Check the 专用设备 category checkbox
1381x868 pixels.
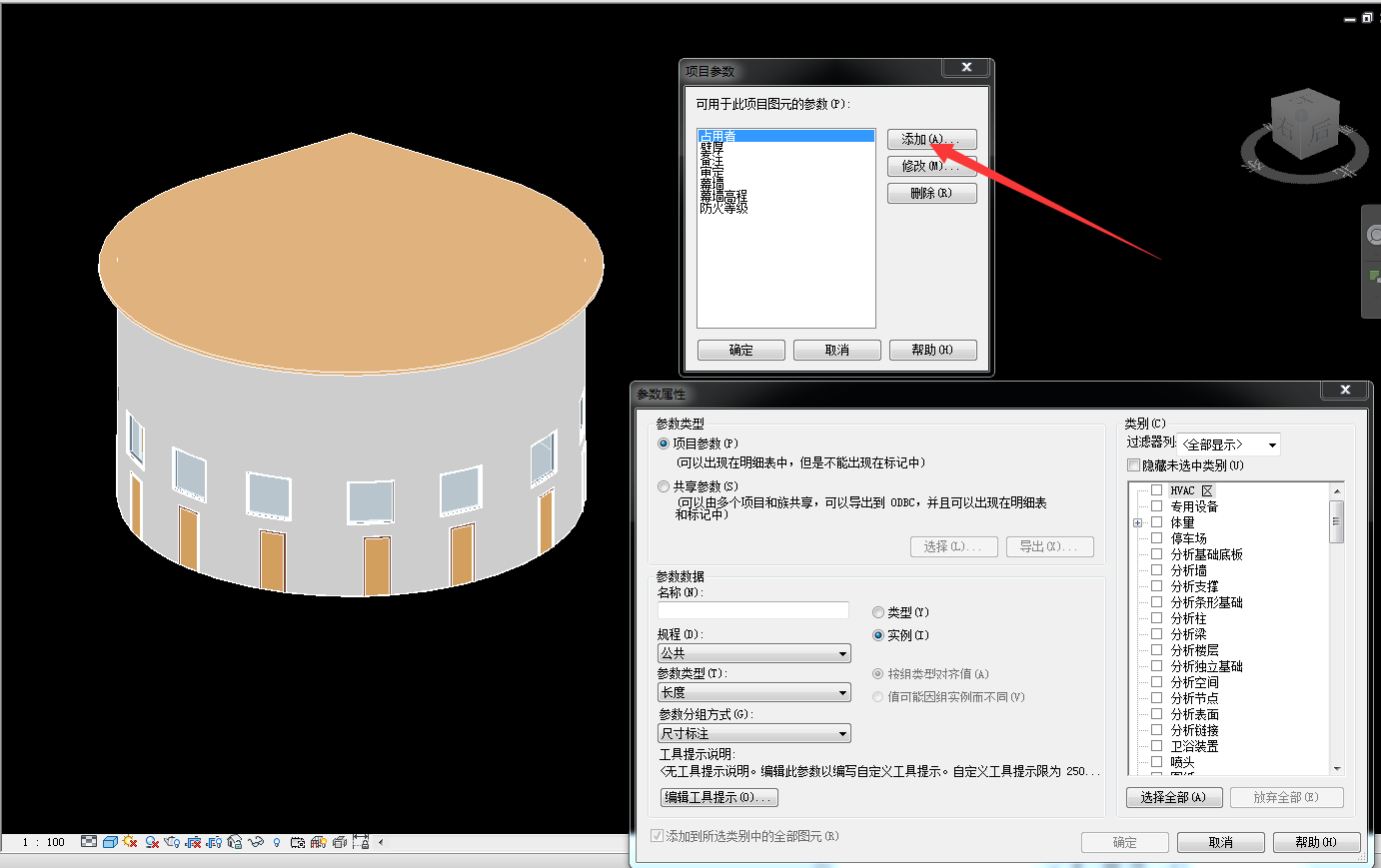(1156, 506)
